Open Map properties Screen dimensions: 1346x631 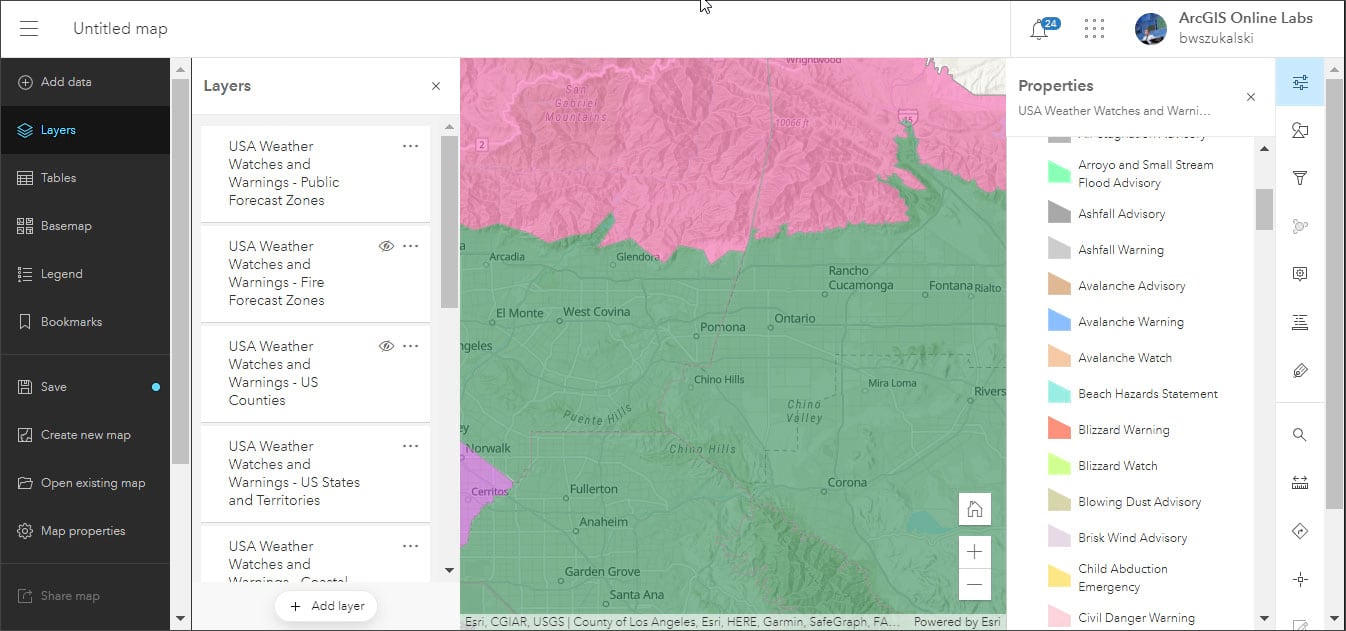tap(85, 531)
